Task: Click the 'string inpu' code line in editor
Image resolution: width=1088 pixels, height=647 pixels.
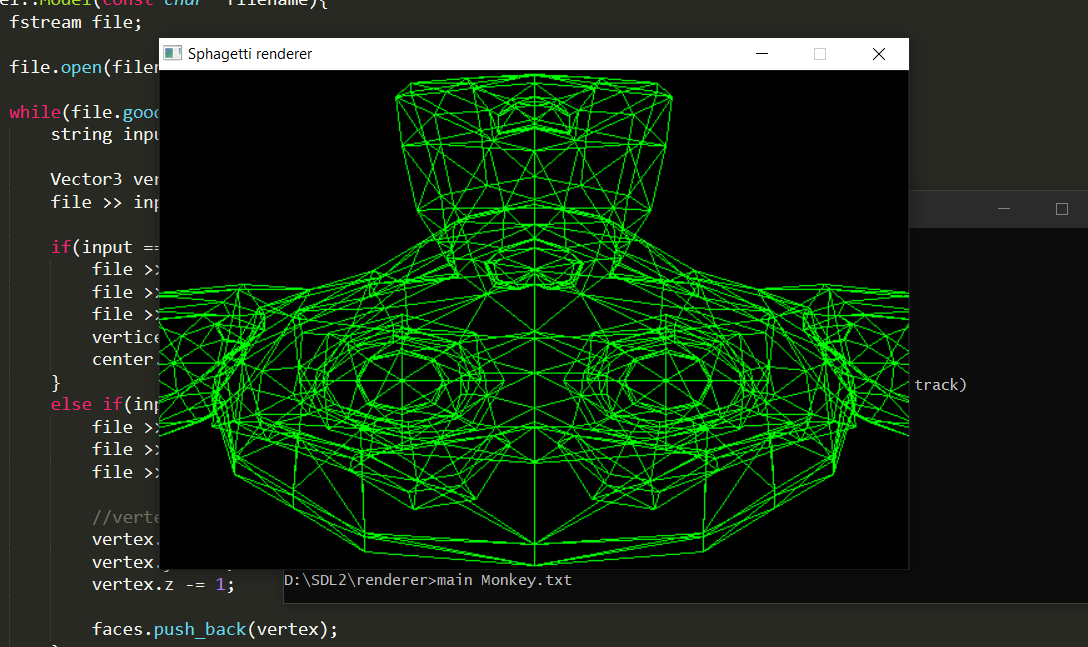Action: point(104,134)
